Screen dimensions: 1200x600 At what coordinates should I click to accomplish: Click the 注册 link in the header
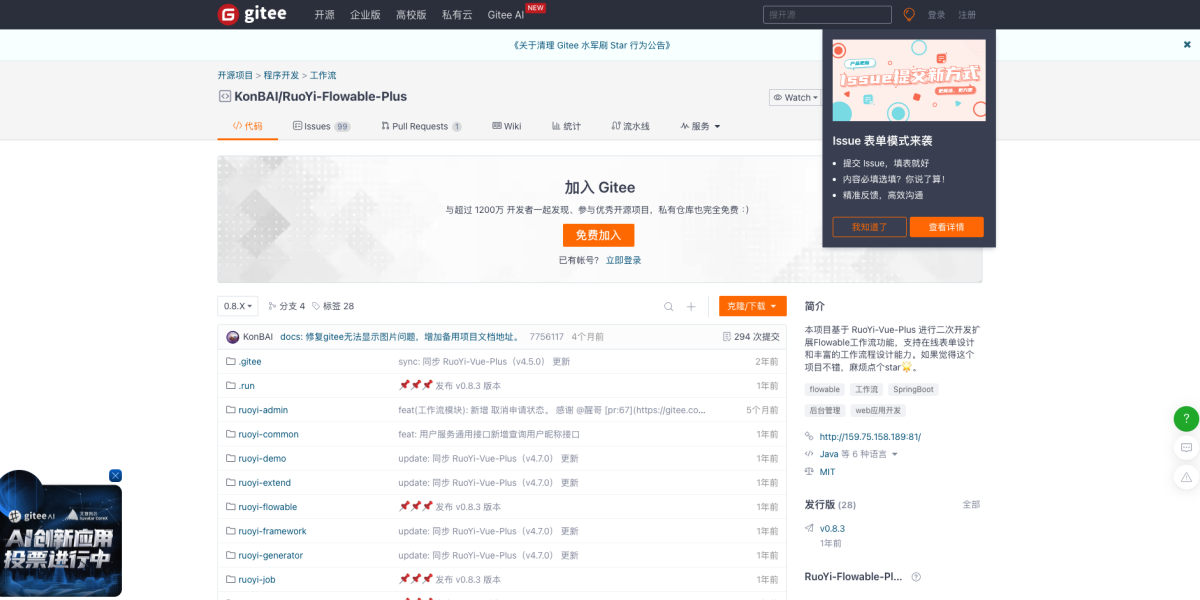click(967, 15)
